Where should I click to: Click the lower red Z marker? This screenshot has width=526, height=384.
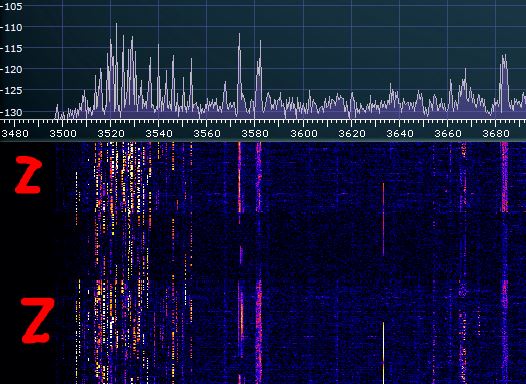tap(37, 321)
